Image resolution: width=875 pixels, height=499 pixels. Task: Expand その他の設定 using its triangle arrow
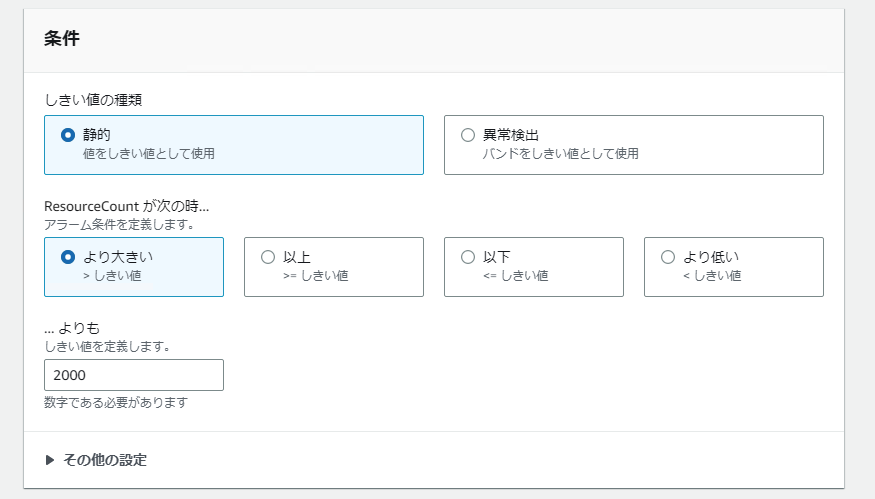(50, 460)
